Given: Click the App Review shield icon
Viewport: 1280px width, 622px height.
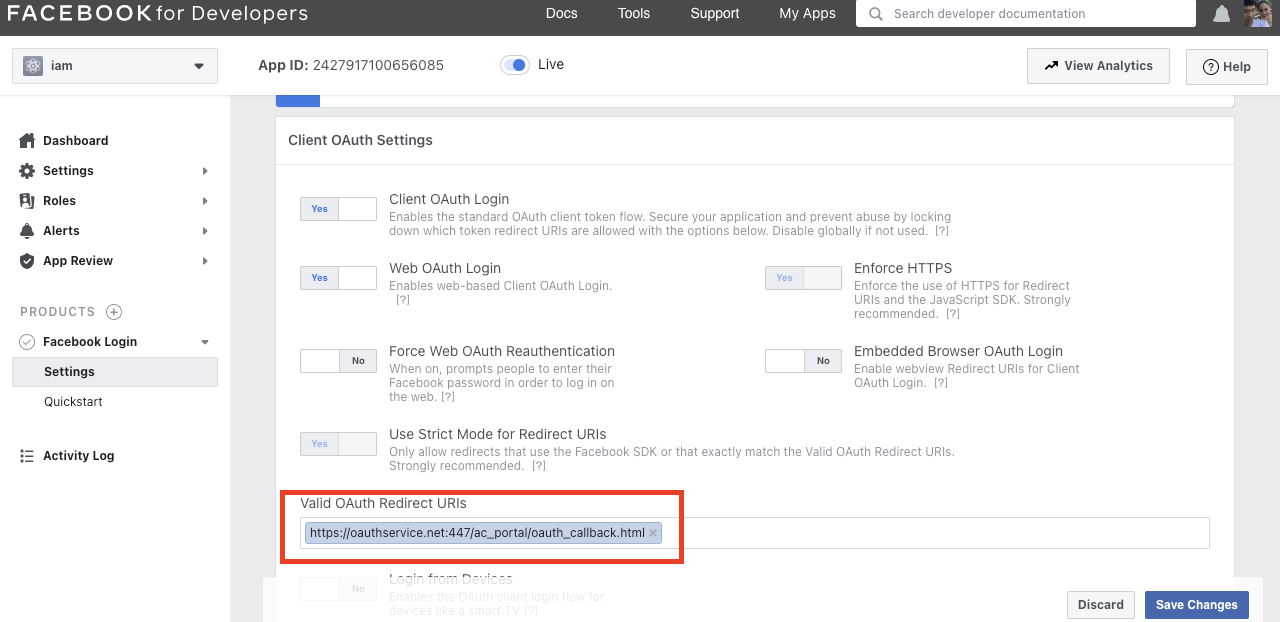Looking at the screenshot, I should (x=27, y=260).
